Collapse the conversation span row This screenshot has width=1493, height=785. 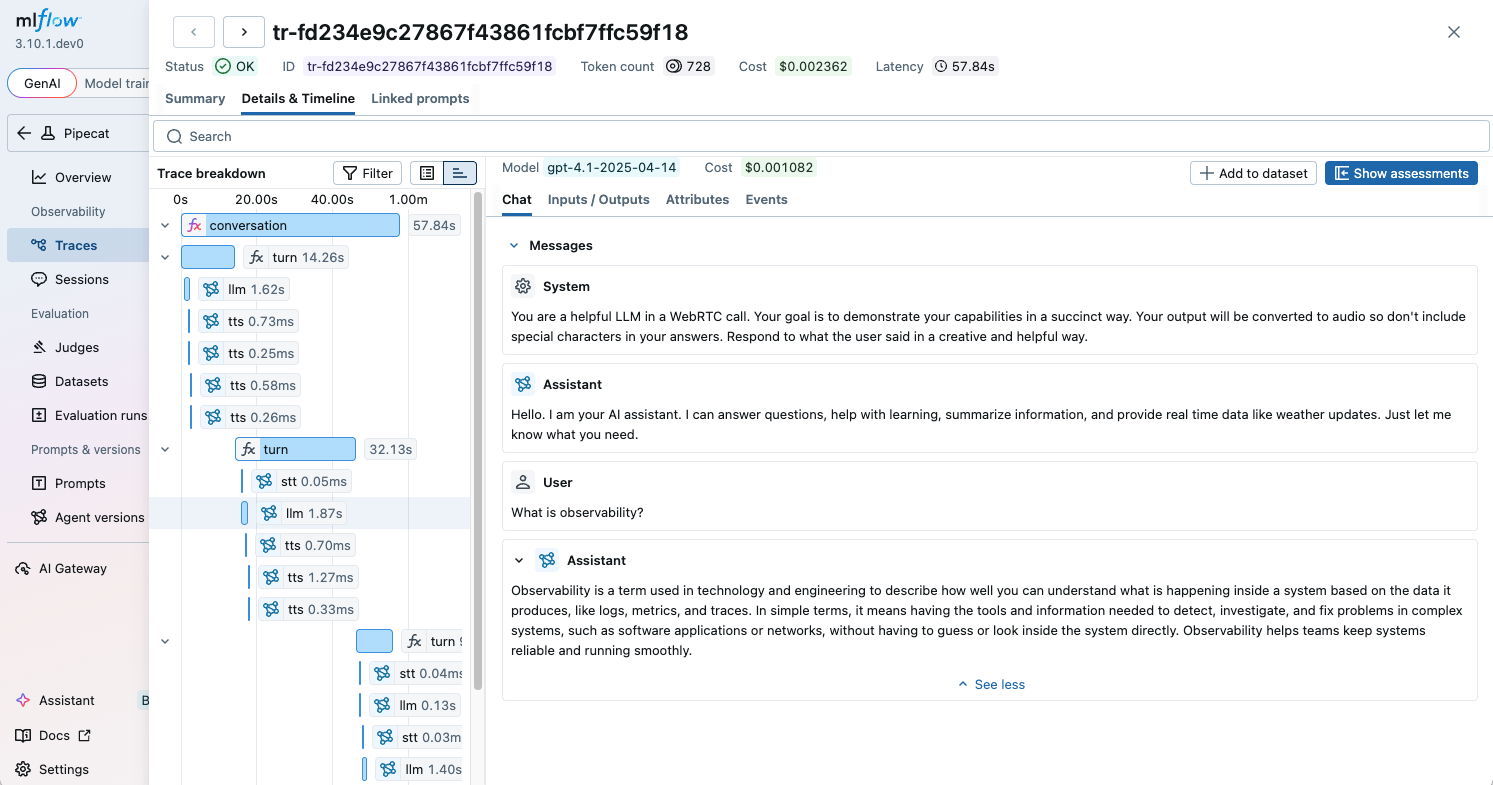point(165,225)
